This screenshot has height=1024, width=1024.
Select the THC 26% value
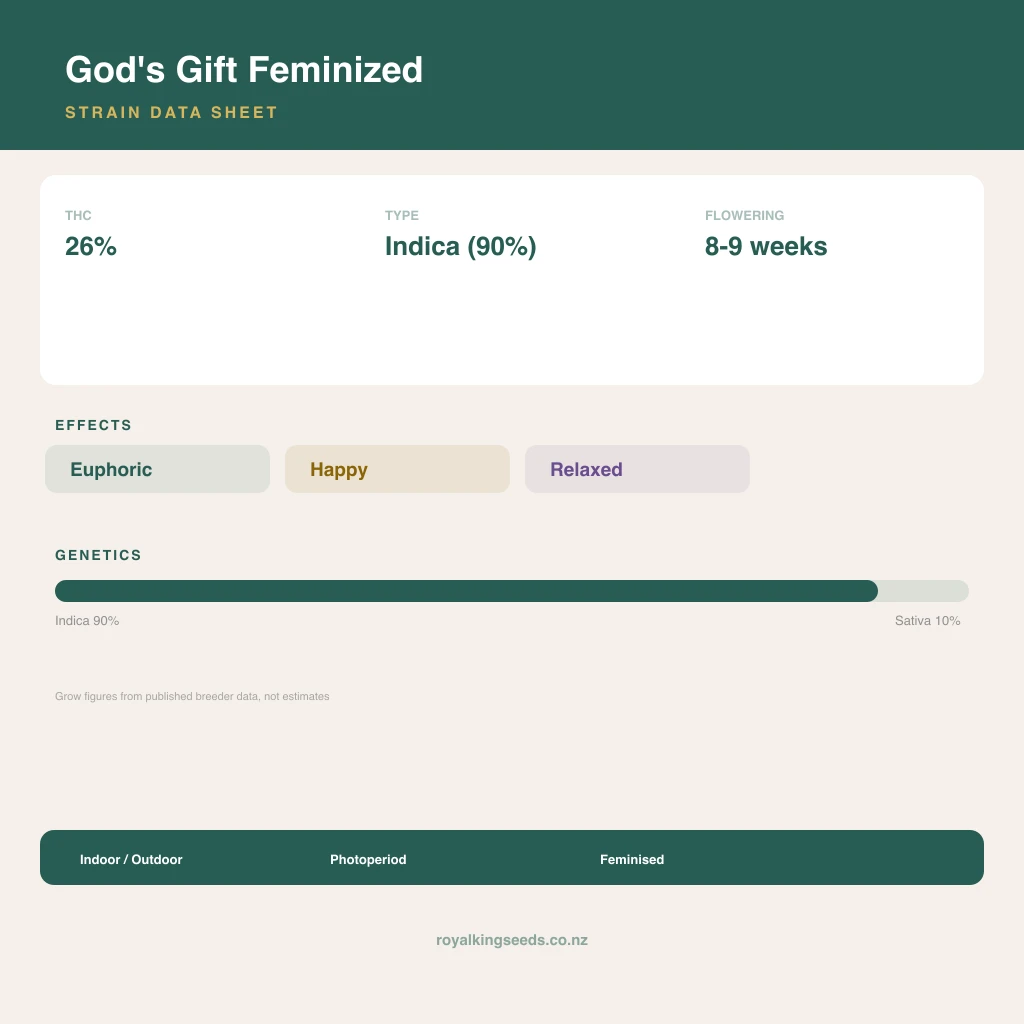pos(91,246)
